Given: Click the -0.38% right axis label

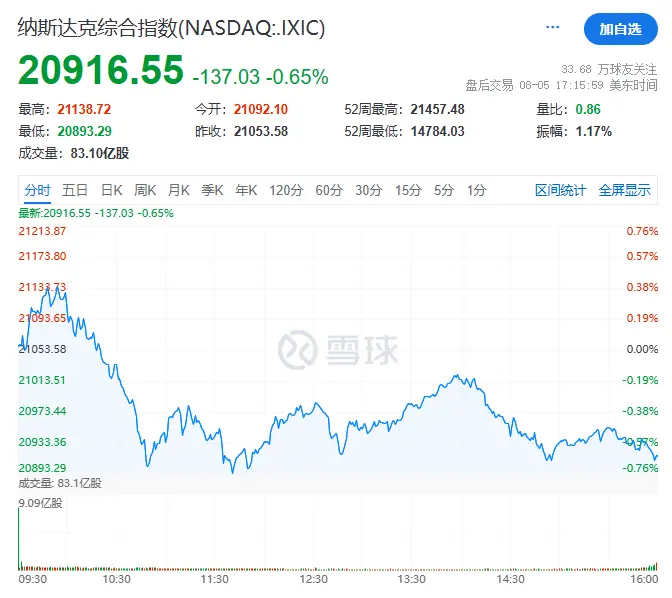Looking at the screenshot, I should pos(640,411).
